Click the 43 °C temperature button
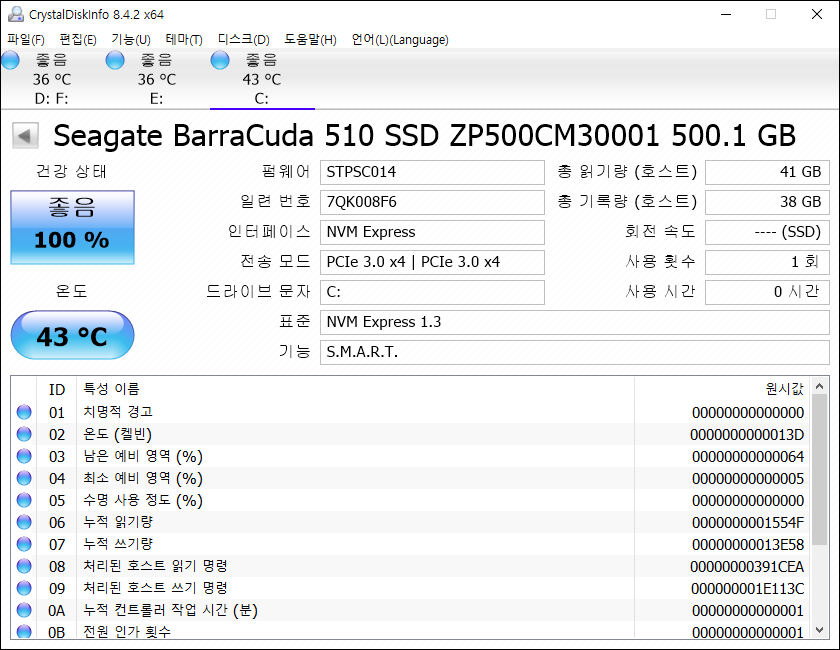This screenshot has width=840, height=650. click(72, 335)
